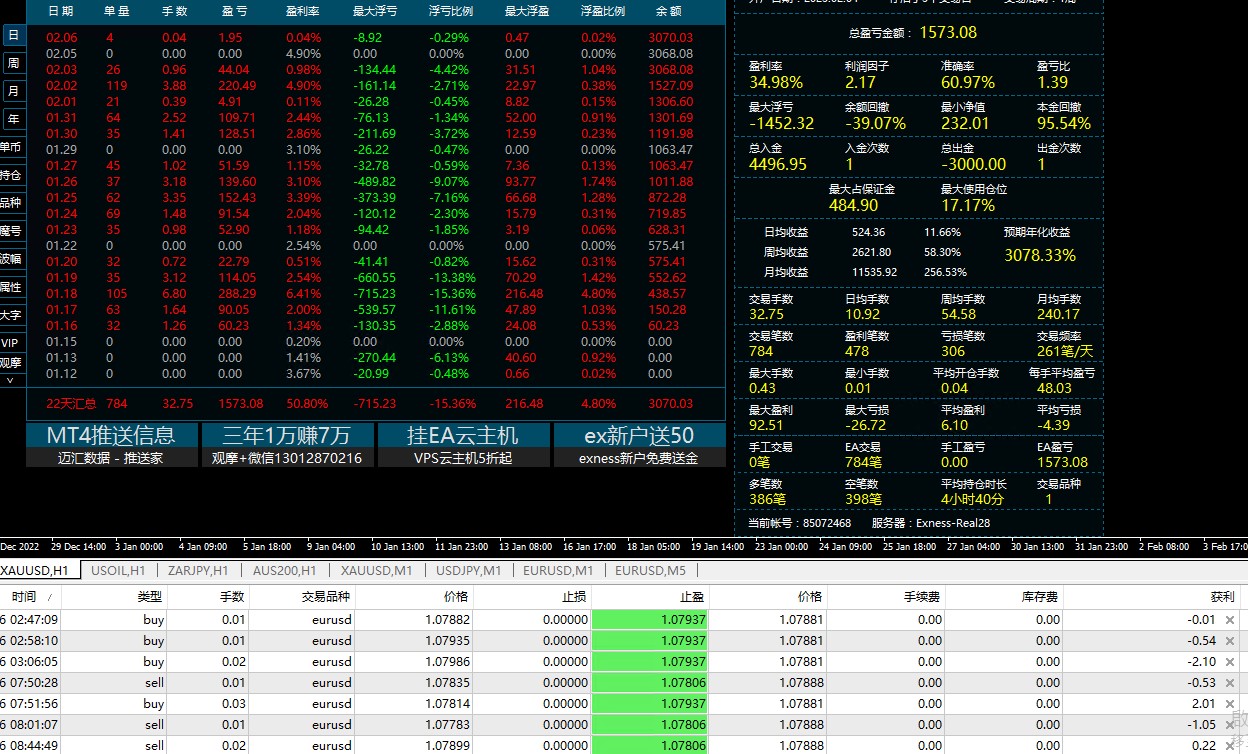The image size is (1248, 754).
Task: Switch statistics to weekly view 周
Action: pos(13,63)
